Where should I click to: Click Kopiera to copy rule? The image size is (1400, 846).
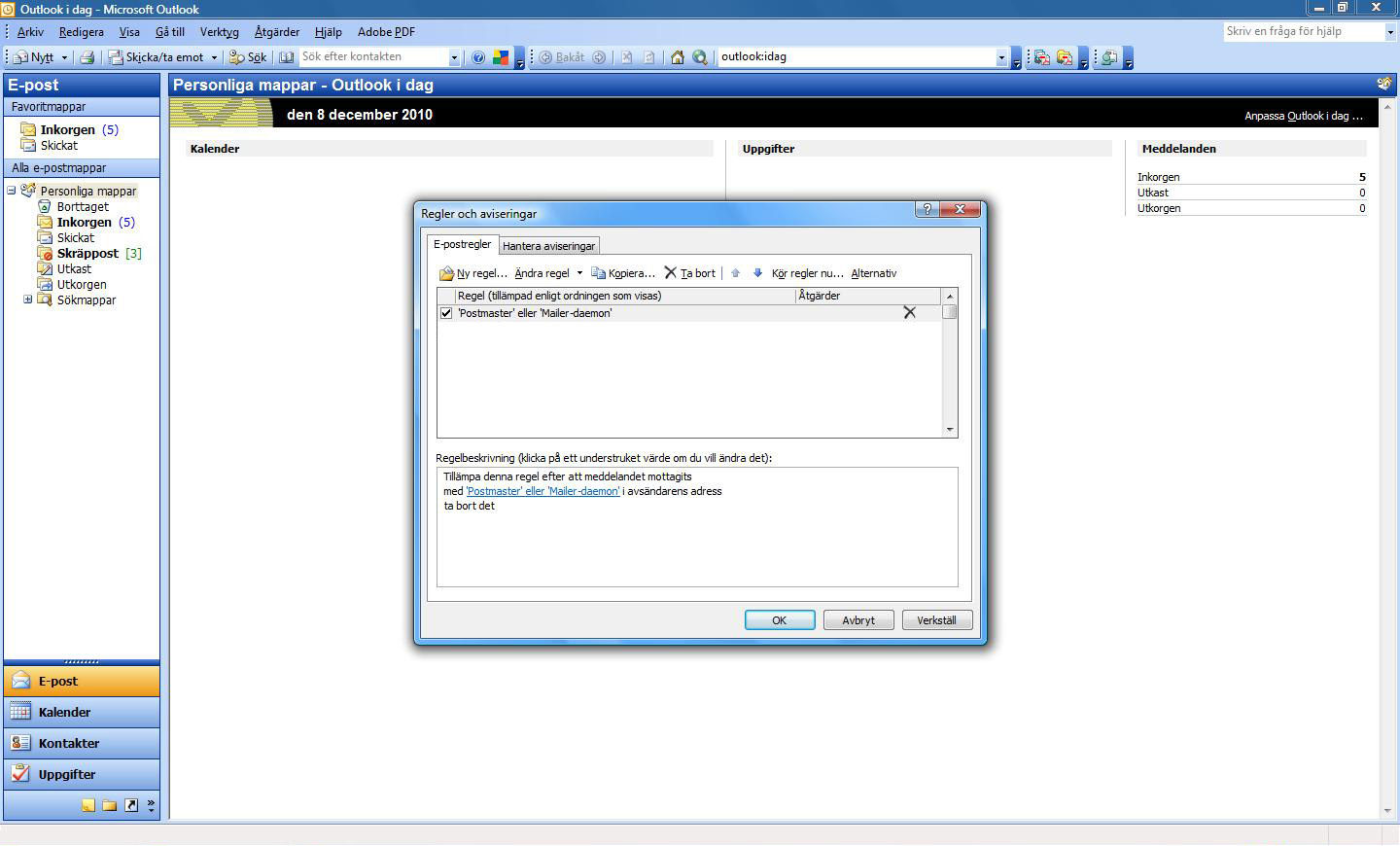coord(623,273)
